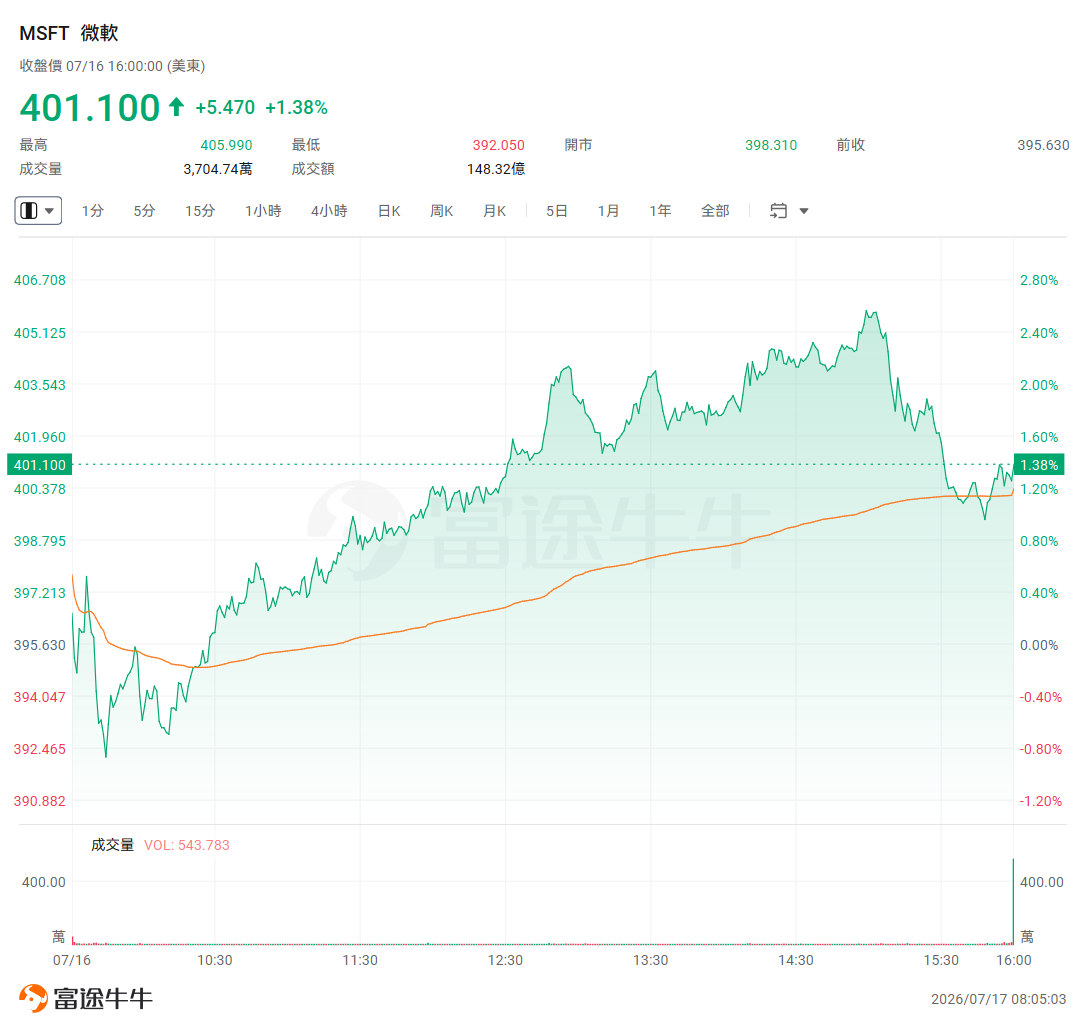Click the 成交量 value 3,704.74萬
The image size is (1086, 1031).
[x=217, y=169]
